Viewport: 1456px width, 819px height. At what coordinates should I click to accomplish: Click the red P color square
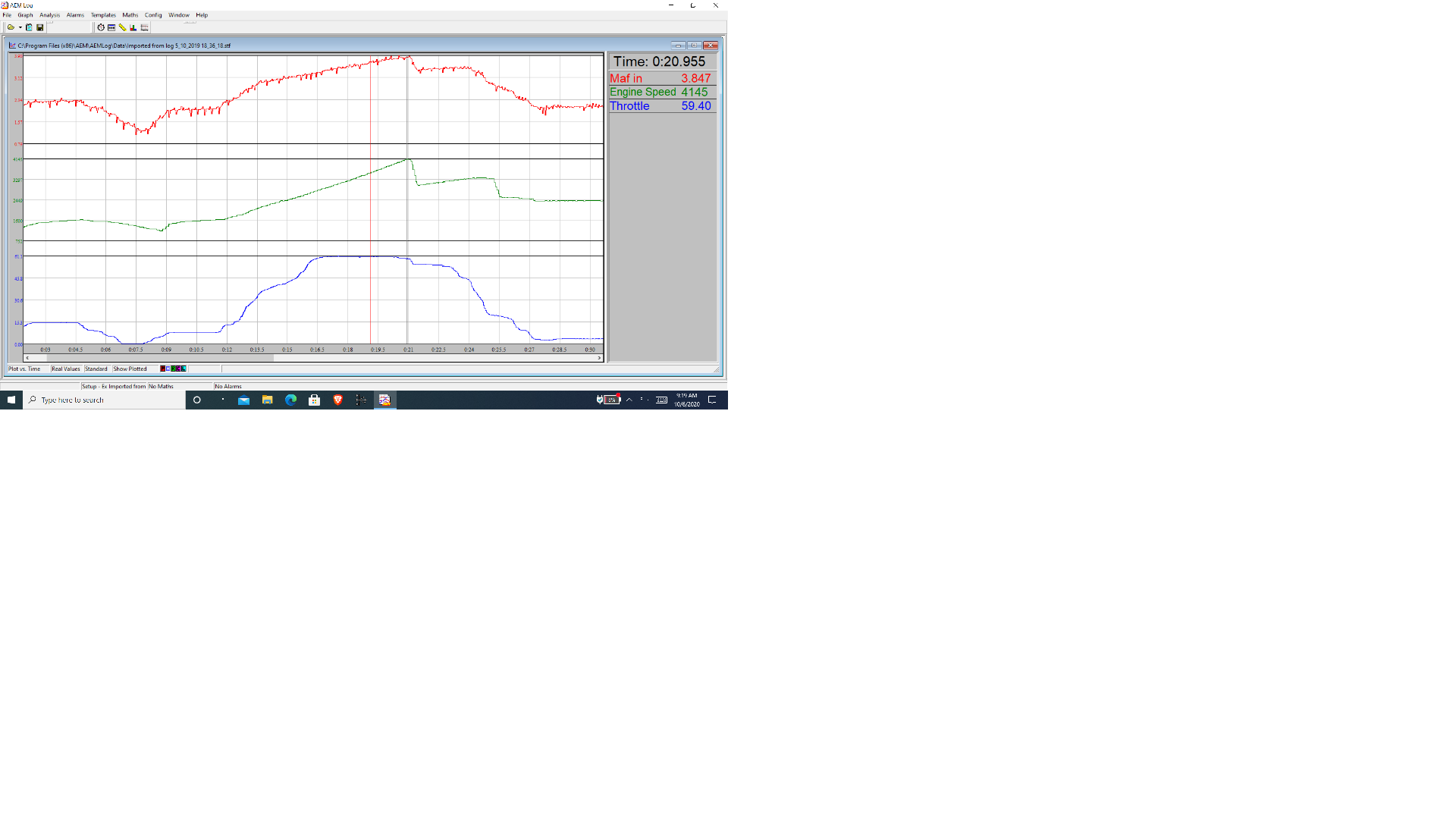click(163, 369)
